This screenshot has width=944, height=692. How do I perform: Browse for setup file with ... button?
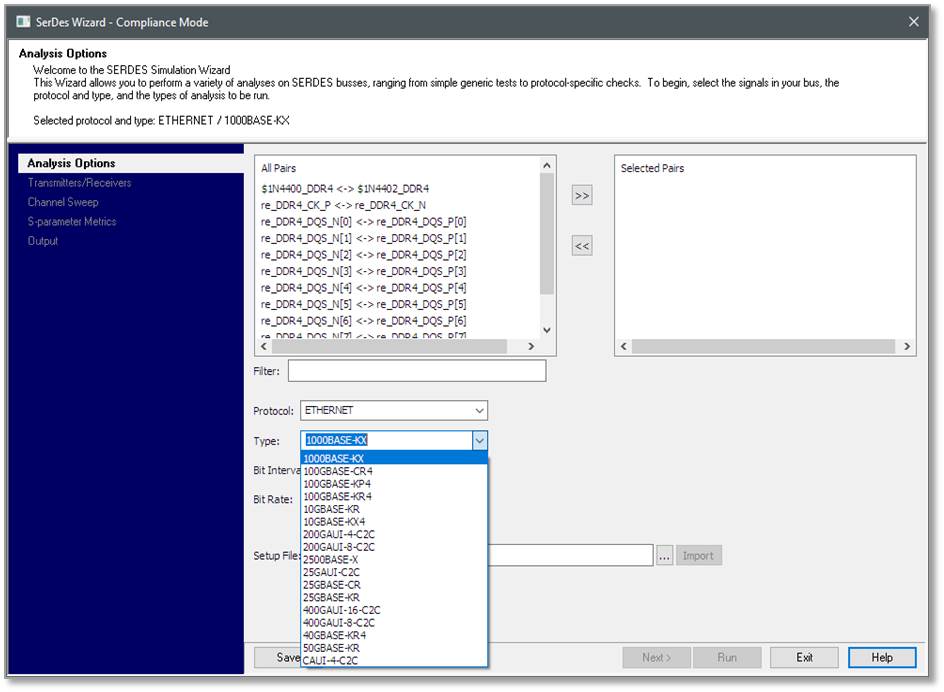(x=664, y=555)
